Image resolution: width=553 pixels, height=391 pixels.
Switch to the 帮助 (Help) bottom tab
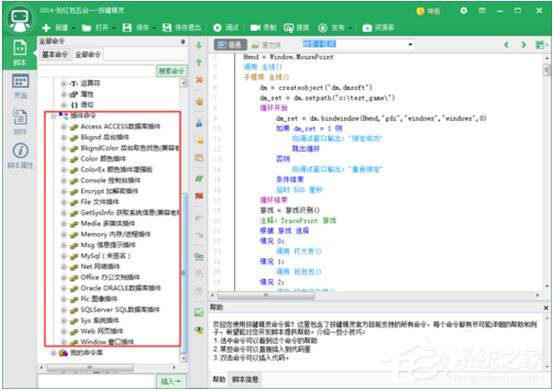(219, 379)
